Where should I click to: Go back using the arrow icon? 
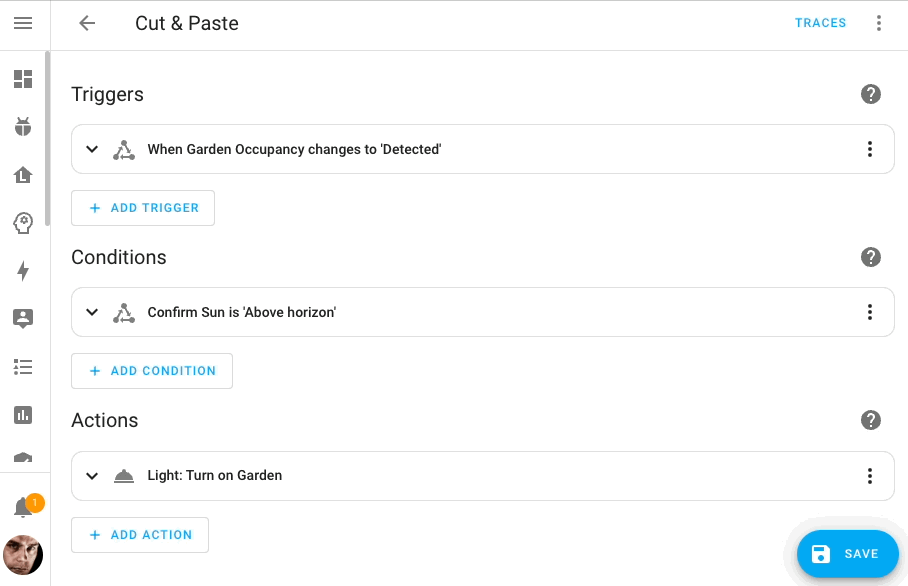click(x=87, y=23)
